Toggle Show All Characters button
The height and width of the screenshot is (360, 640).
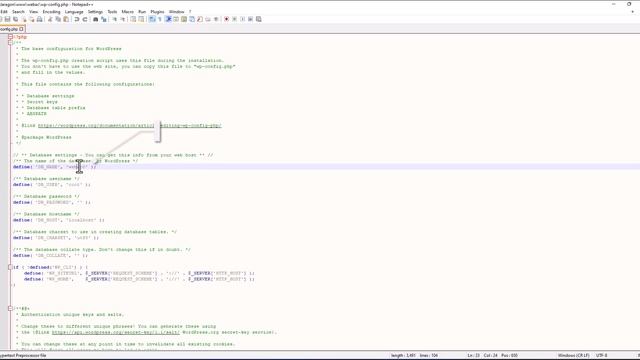(x=160, y=19)
